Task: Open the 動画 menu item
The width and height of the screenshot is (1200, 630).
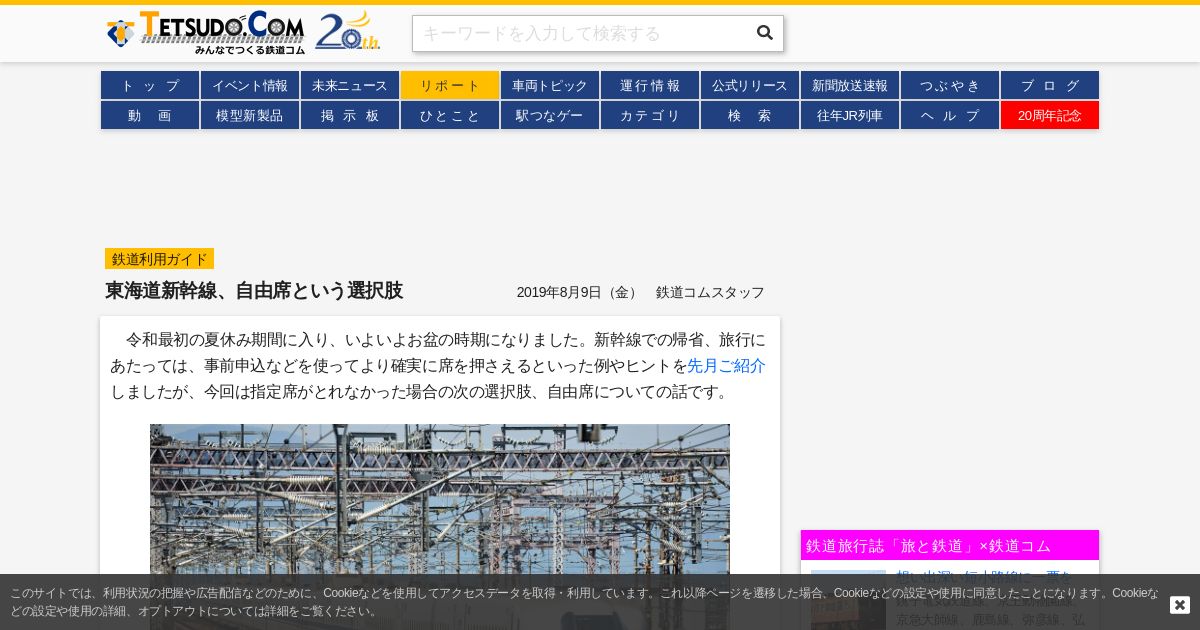Action: [150, 115]
